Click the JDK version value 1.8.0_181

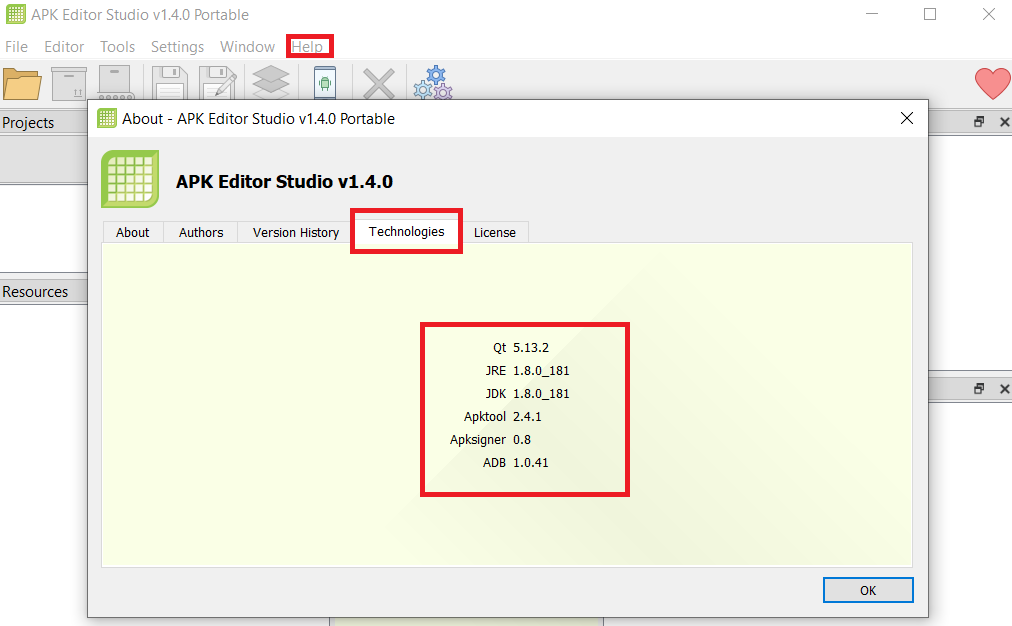(x=541, y=394)
